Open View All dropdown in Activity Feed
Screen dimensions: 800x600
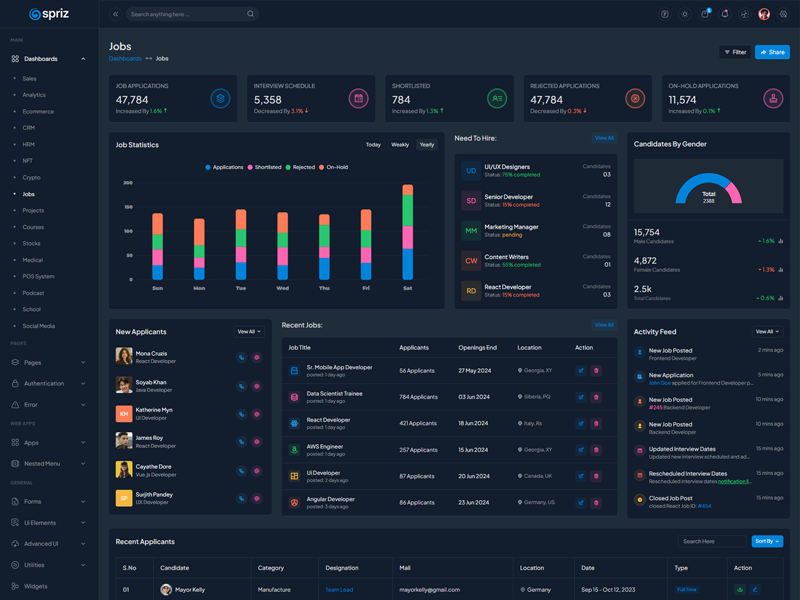click(x=767, y=331)
